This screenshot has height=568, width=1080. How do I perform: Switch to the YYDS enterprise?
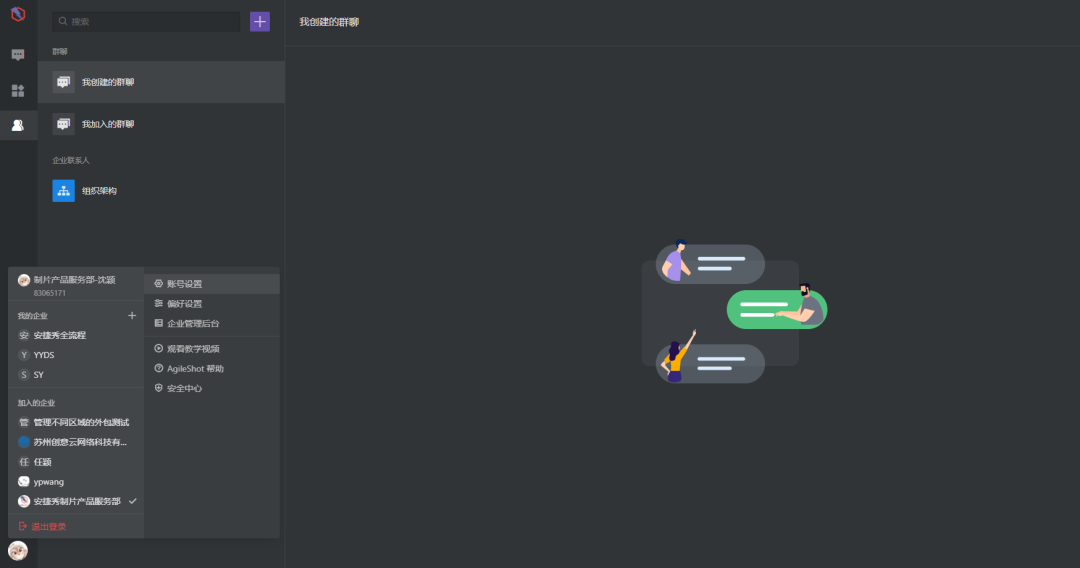[x=44, y=355]
